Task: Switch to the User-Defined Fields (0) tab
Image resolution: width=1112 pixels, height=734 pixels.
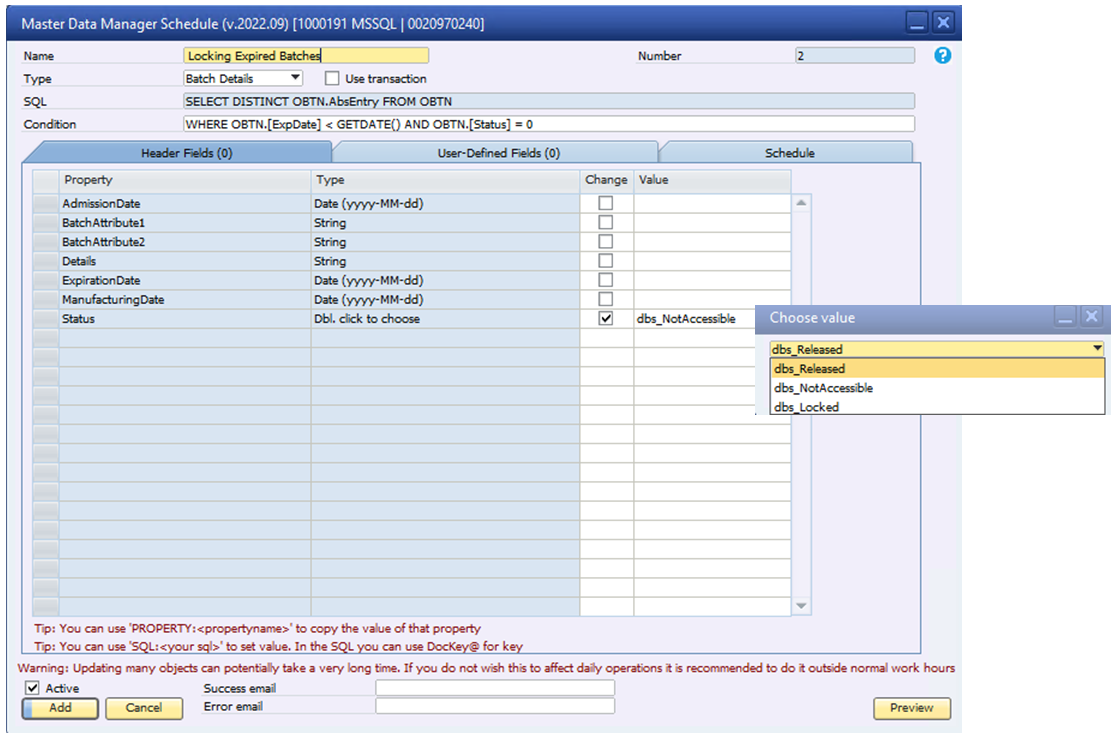Action: pos(499,152)
